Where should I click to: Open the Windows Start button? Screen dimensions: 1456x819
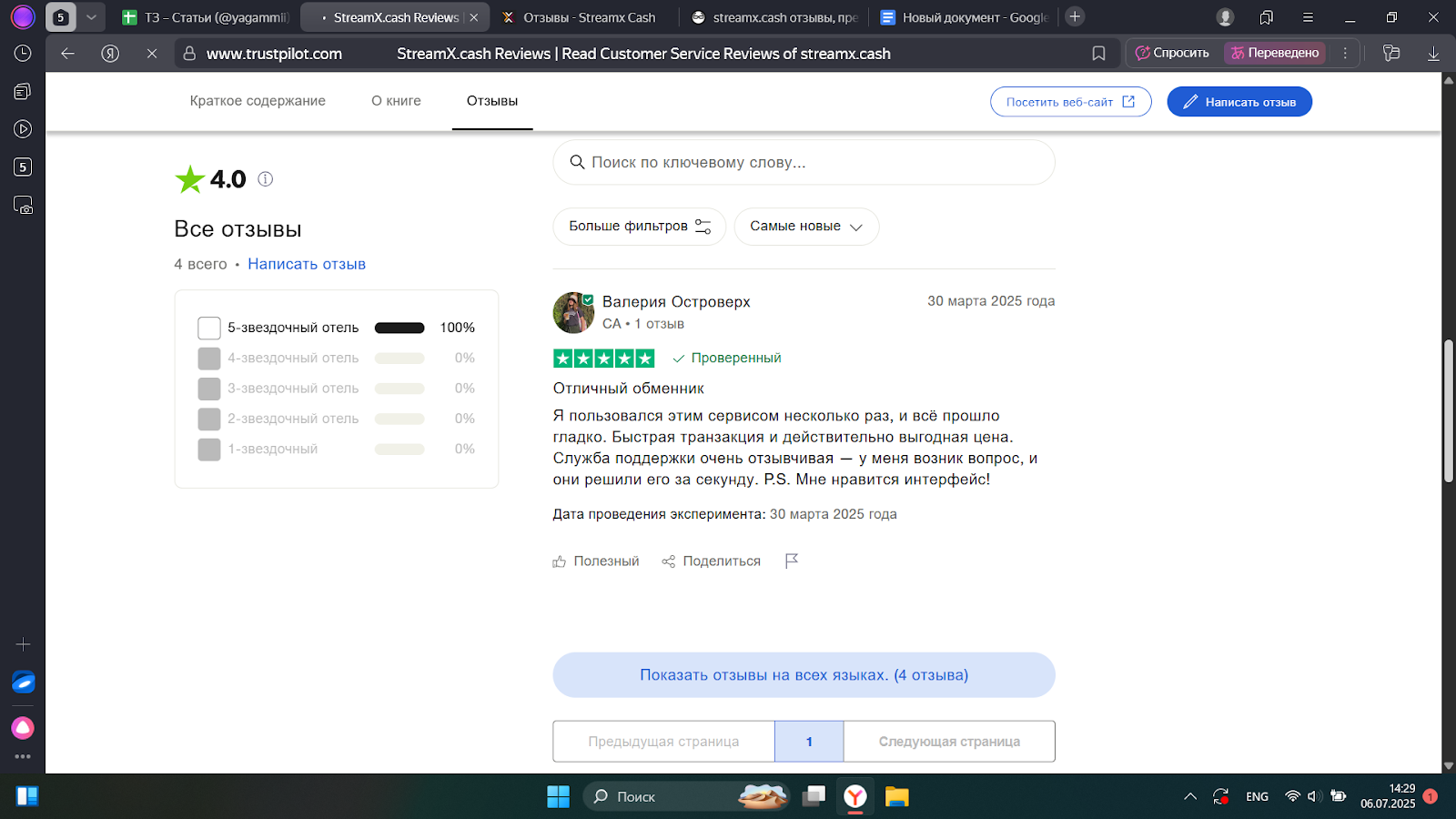pyautogui.click(x=558, y=796)
